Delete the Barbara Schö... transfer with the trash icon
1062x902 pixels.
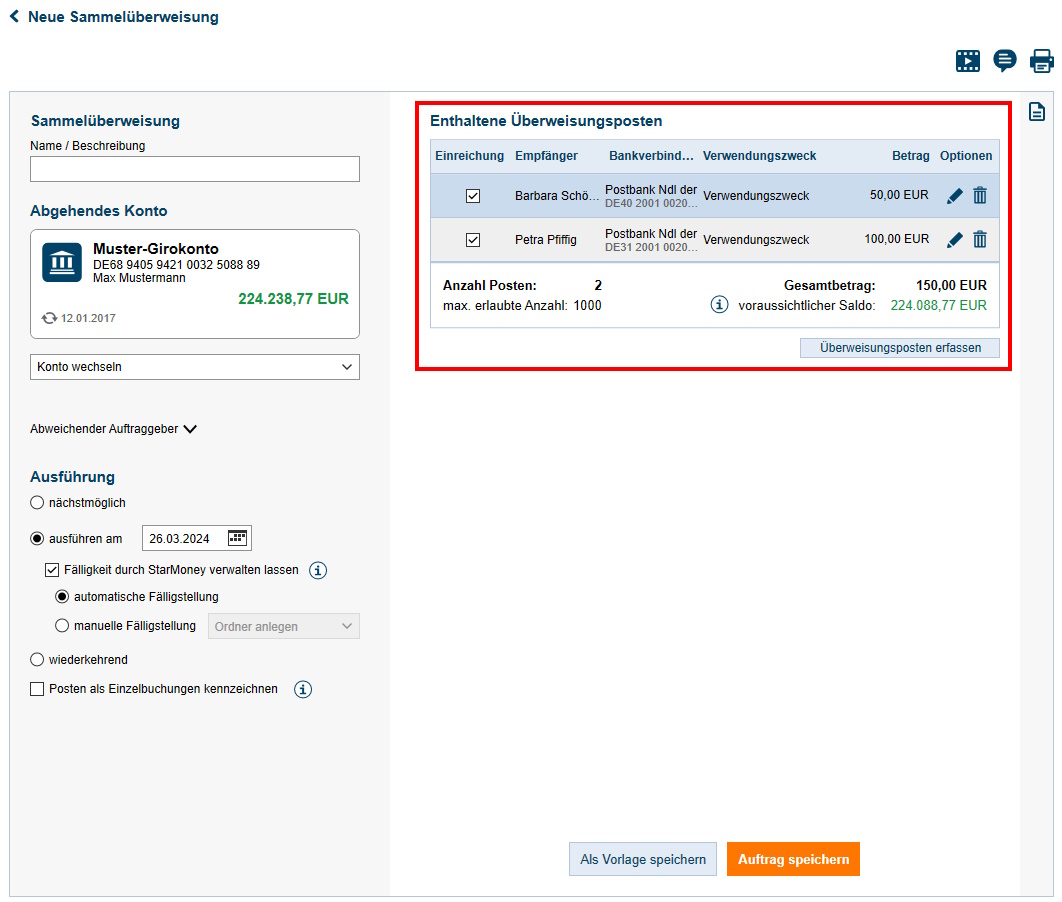980,196
